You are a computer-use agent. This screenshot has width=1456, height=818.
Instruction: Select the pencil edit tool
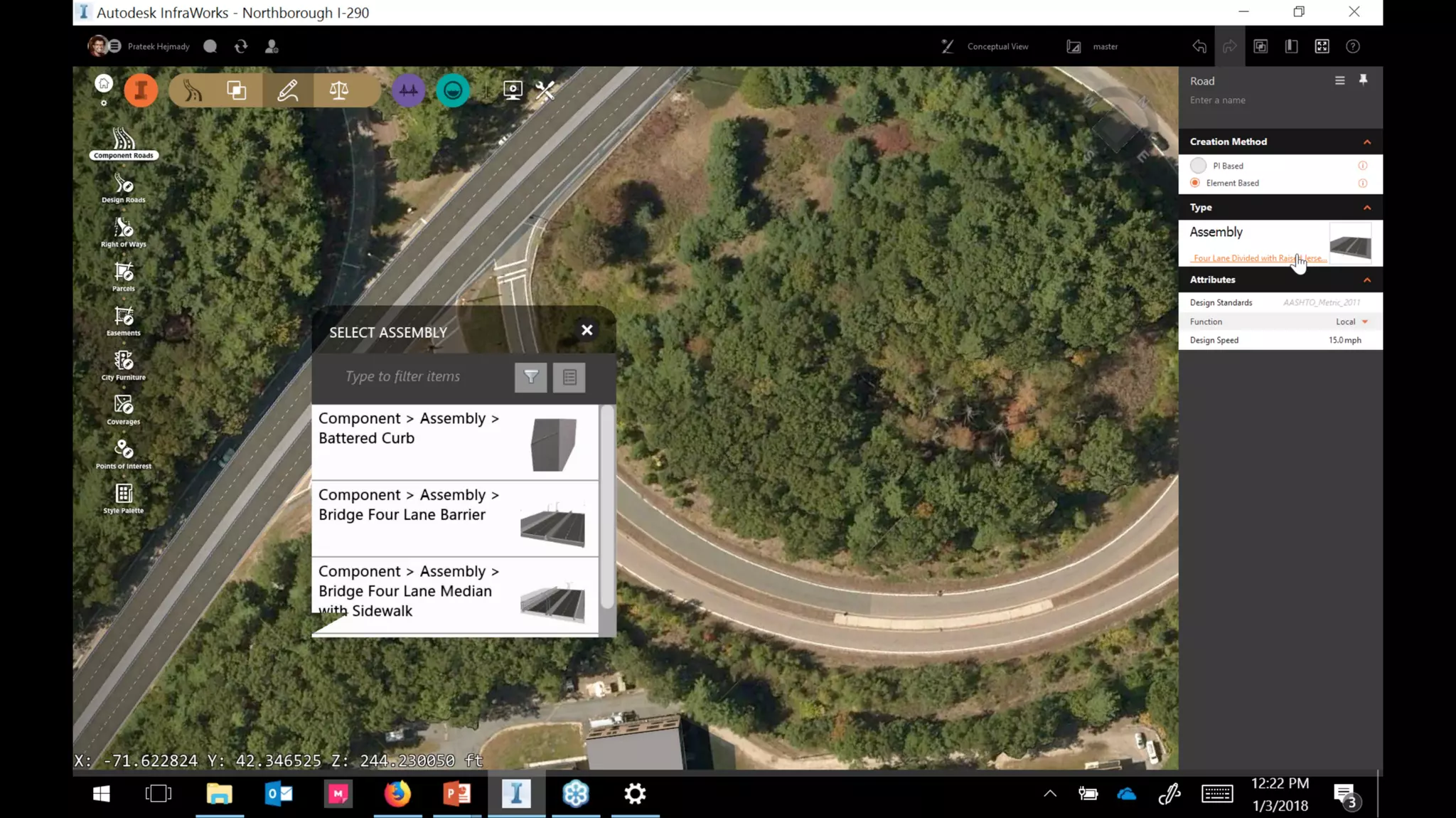[x=288, y=90]
